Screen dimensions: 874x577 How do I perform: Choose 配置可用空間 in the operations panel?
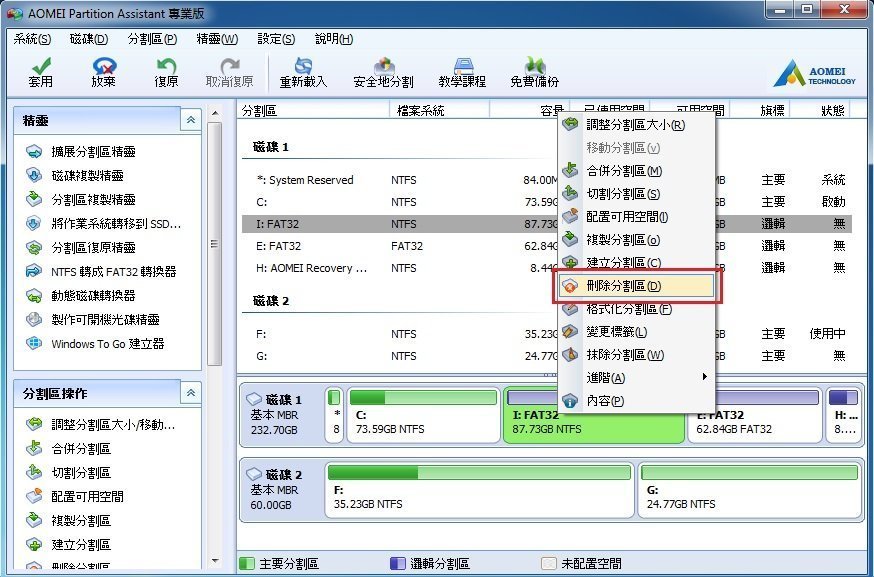tap(75, 497)
